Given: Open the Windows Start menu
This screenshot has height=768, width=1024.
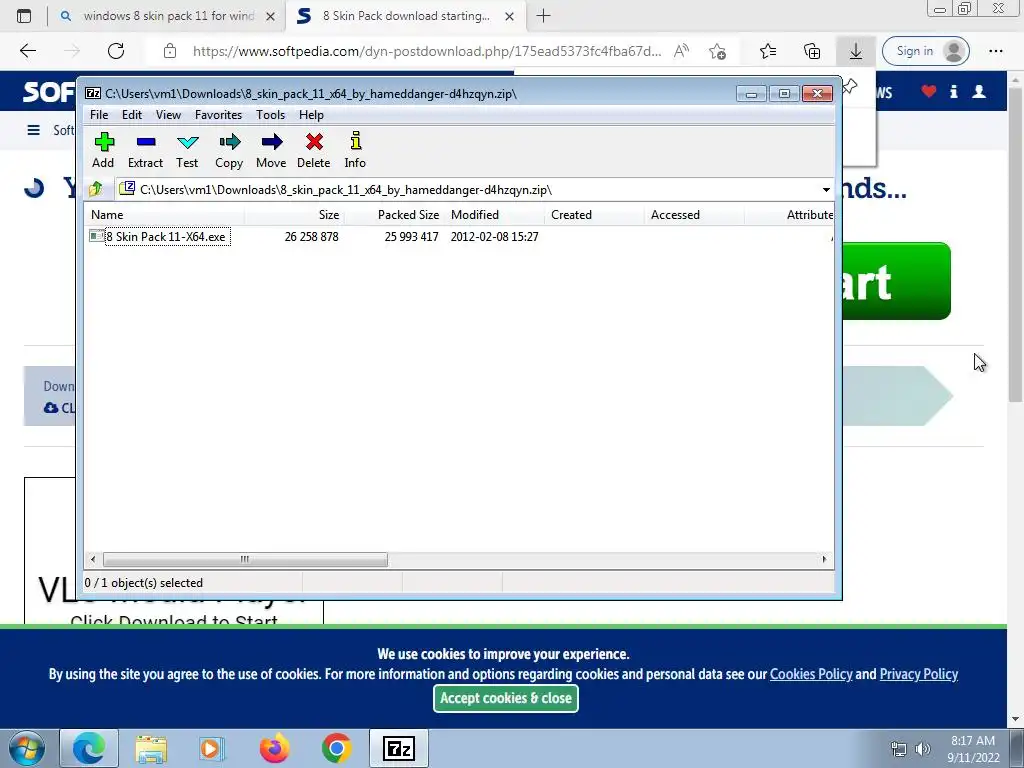Looking at the screenshot, I should point(27,748).
